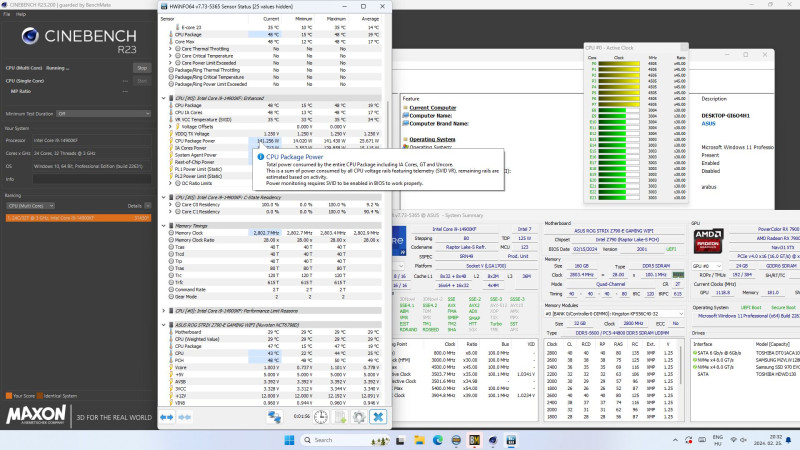Screen dimensions: 800x450
Task: Open the File menu in Cinebench
Action: [x=6, y=16]
